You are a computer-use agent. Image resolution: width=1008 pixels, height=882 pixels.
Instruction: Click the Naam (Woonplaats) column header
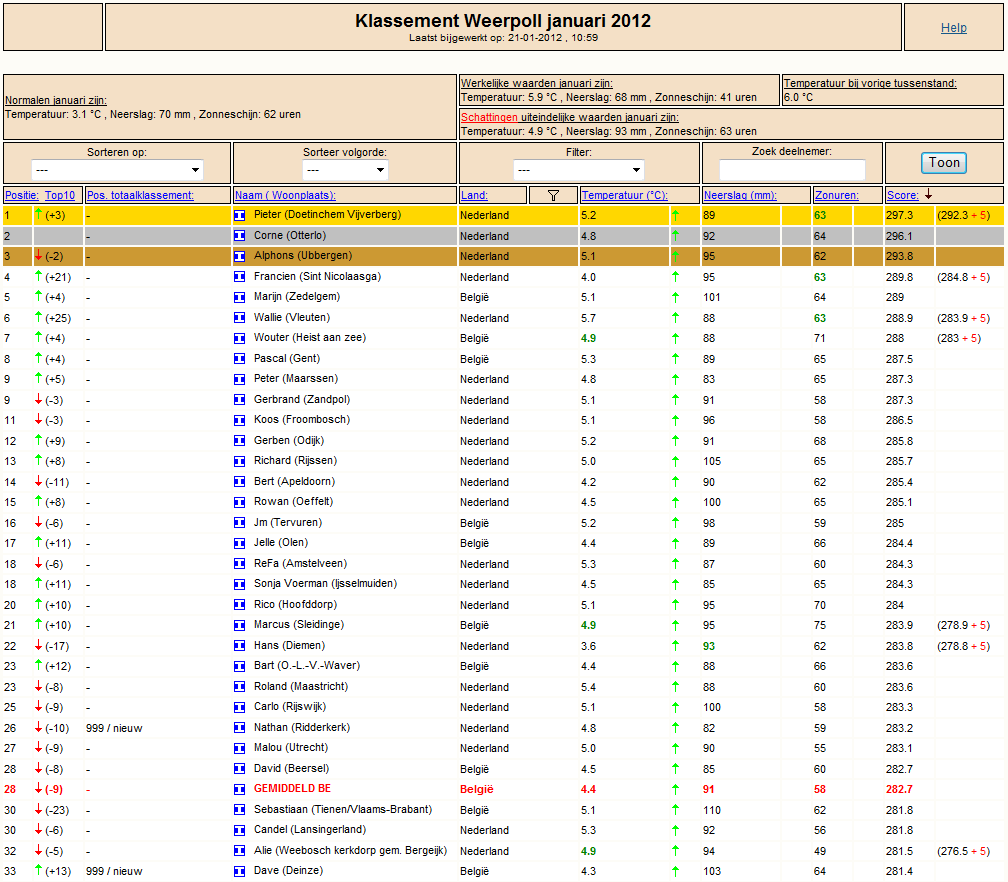point(285,195)
